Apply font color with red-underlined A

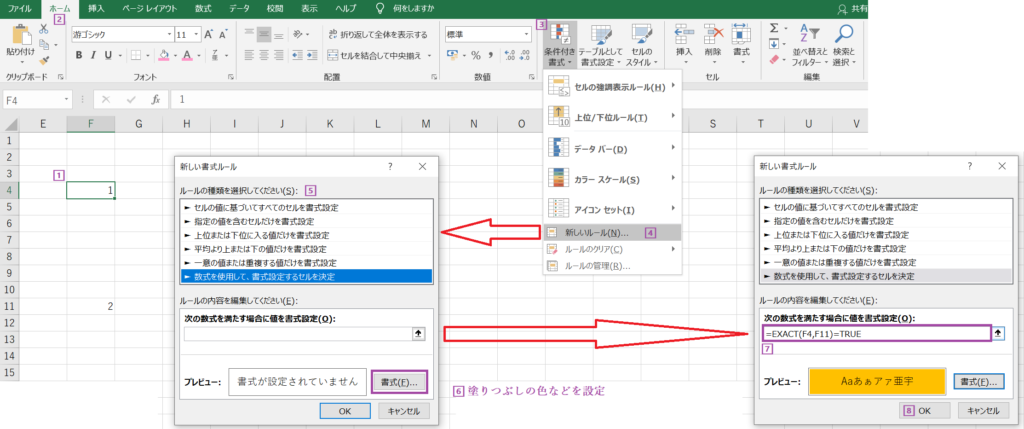pyautogui.click(x=187, y=55)
